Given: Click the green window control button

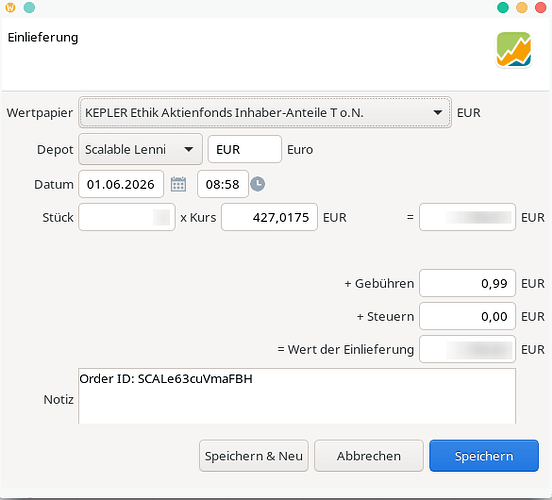Looking at the screenshot, I should [503, 7].
